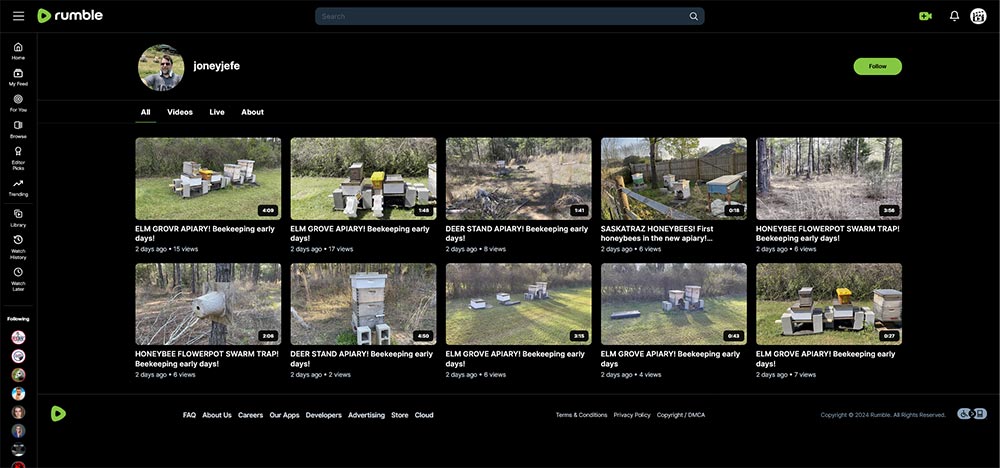1000x468 pixels.
Task: Open Watch History in the sidebar
Action: [x=18, y=247]
